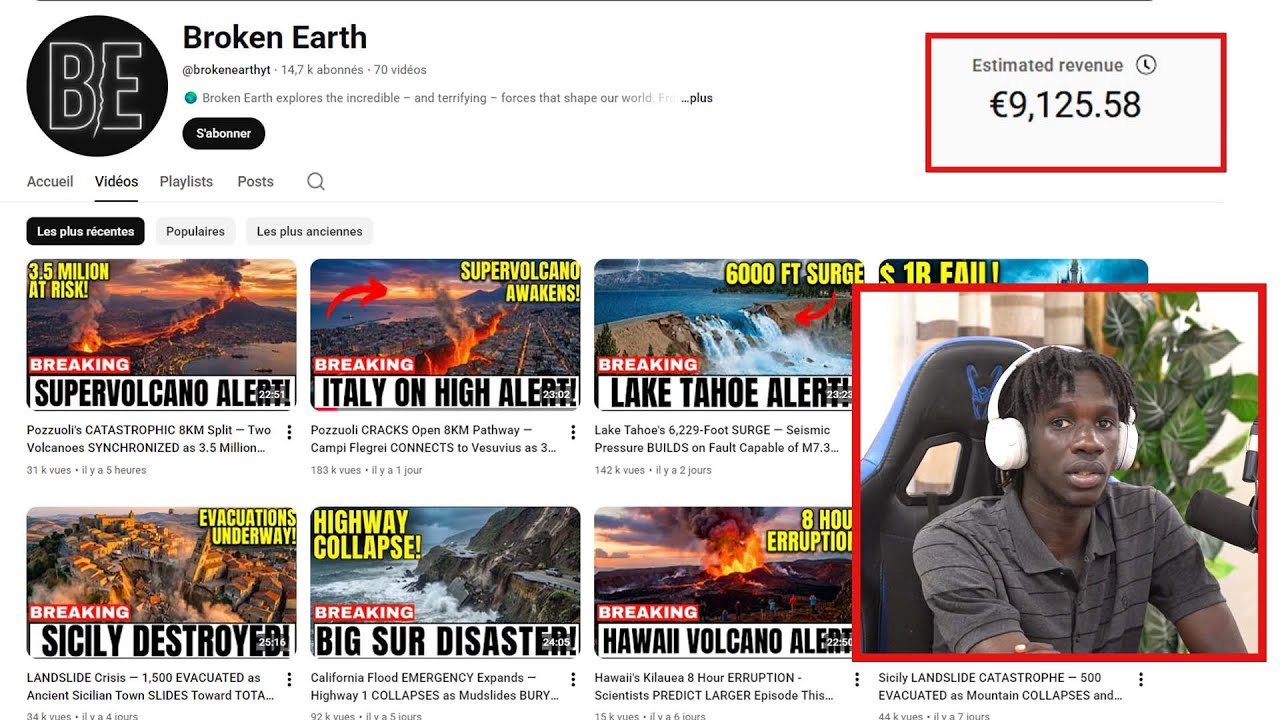Image resolution: width=1280 pixels, height=720 pixels.
Task: Filter by Les plus récentes chip
Action: [86, 231]
